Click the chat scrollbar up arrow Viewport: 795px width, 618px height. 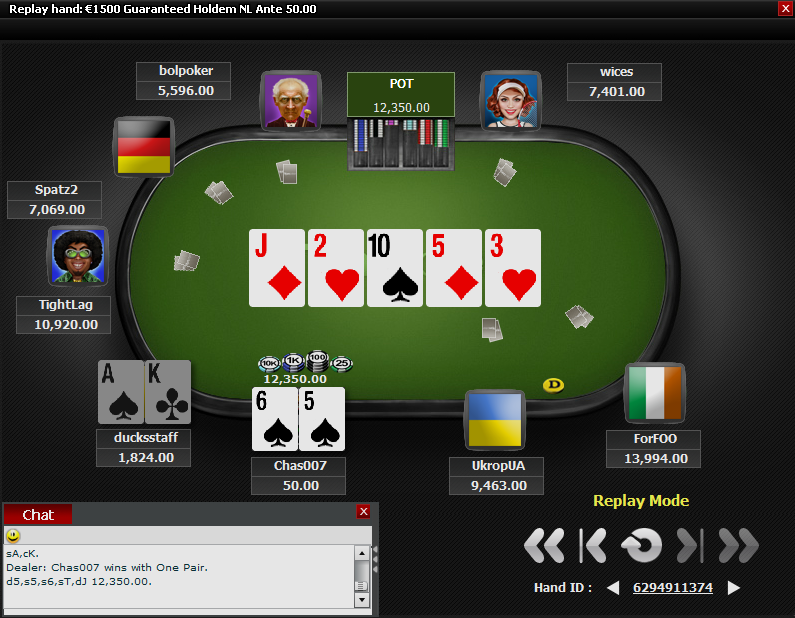click(362, 553)
